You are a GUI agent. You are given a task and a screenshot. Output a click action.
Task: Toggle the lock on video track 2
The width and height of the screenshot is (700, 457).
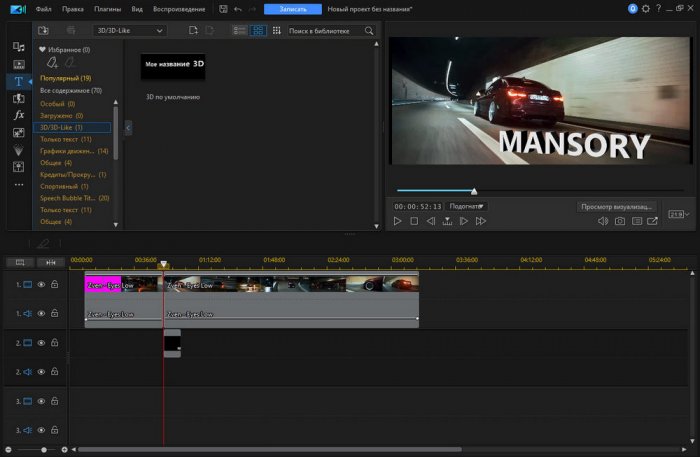(54, 343)
